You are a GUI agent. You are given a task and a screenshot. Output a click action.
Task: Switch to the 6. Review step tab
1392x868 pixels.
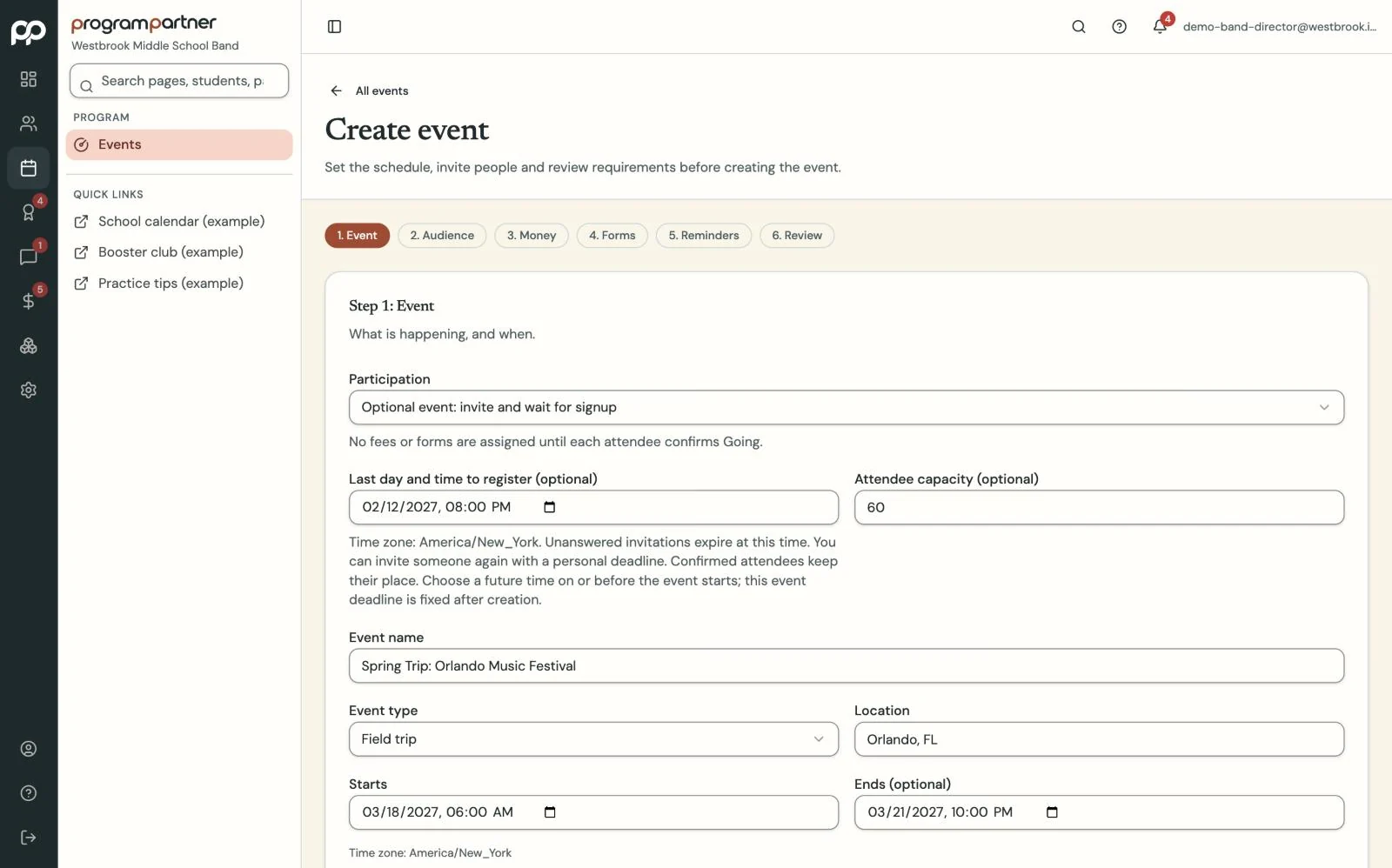pyautogui.click(x=796, y=235)
